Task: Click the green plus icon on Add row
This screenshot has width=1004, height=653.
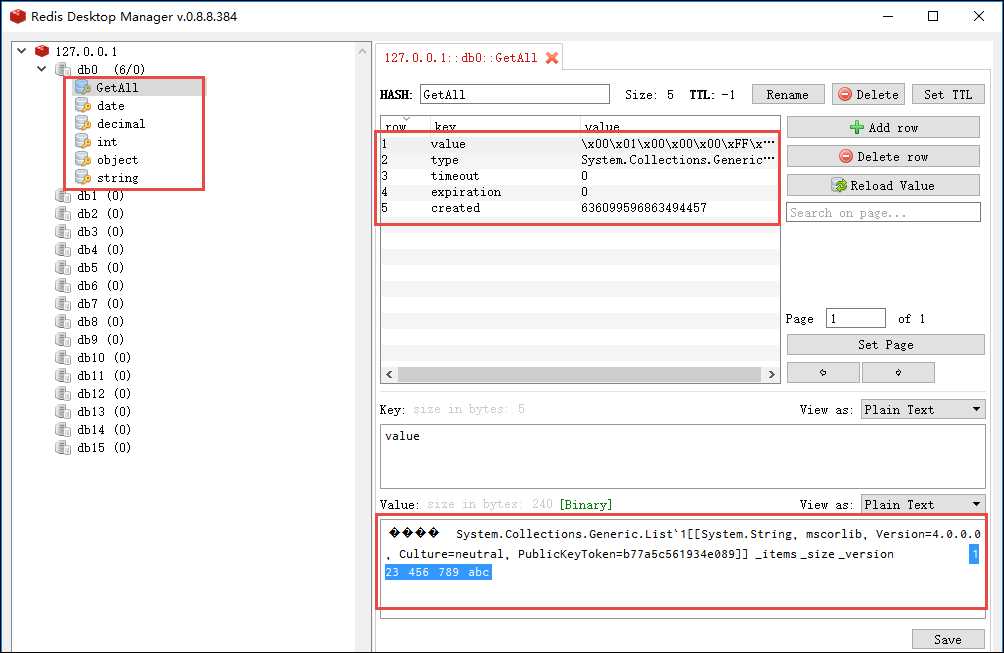Action: pyautogui.click(x=856, y=127)
